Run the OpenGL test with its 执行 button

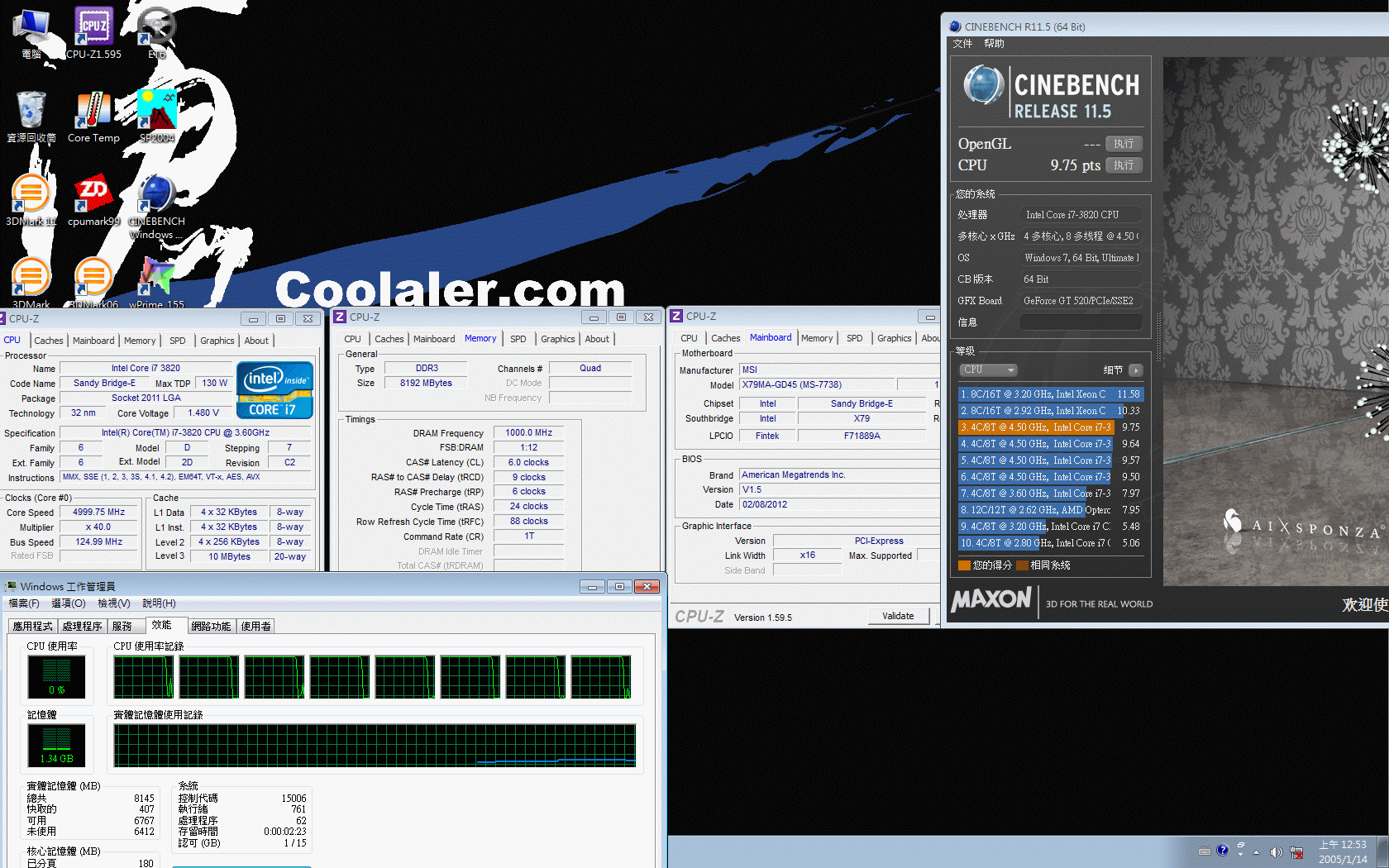click(x=1124, y=144)
